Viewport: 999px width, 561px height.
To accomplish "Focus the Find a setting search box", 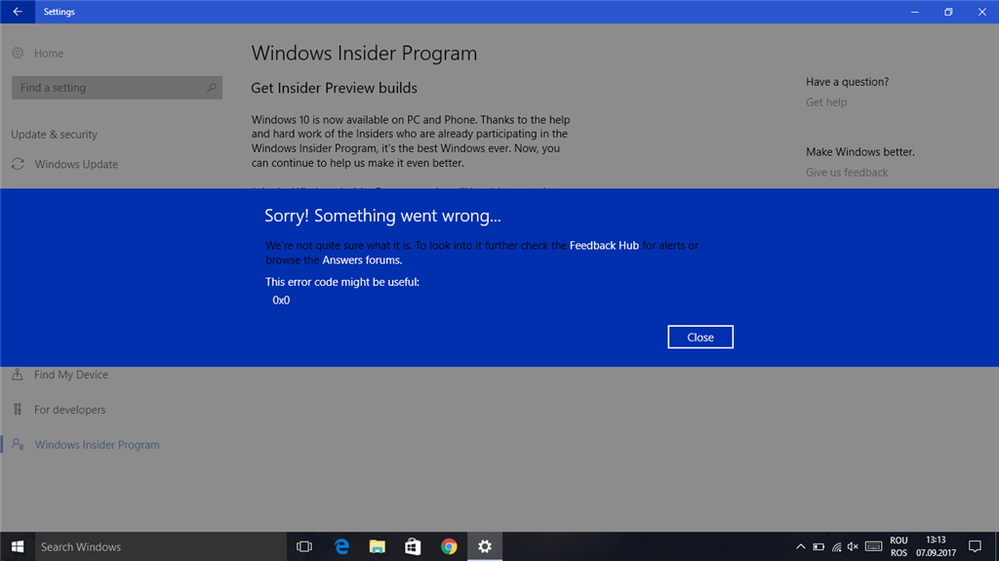I will point(117,88).
